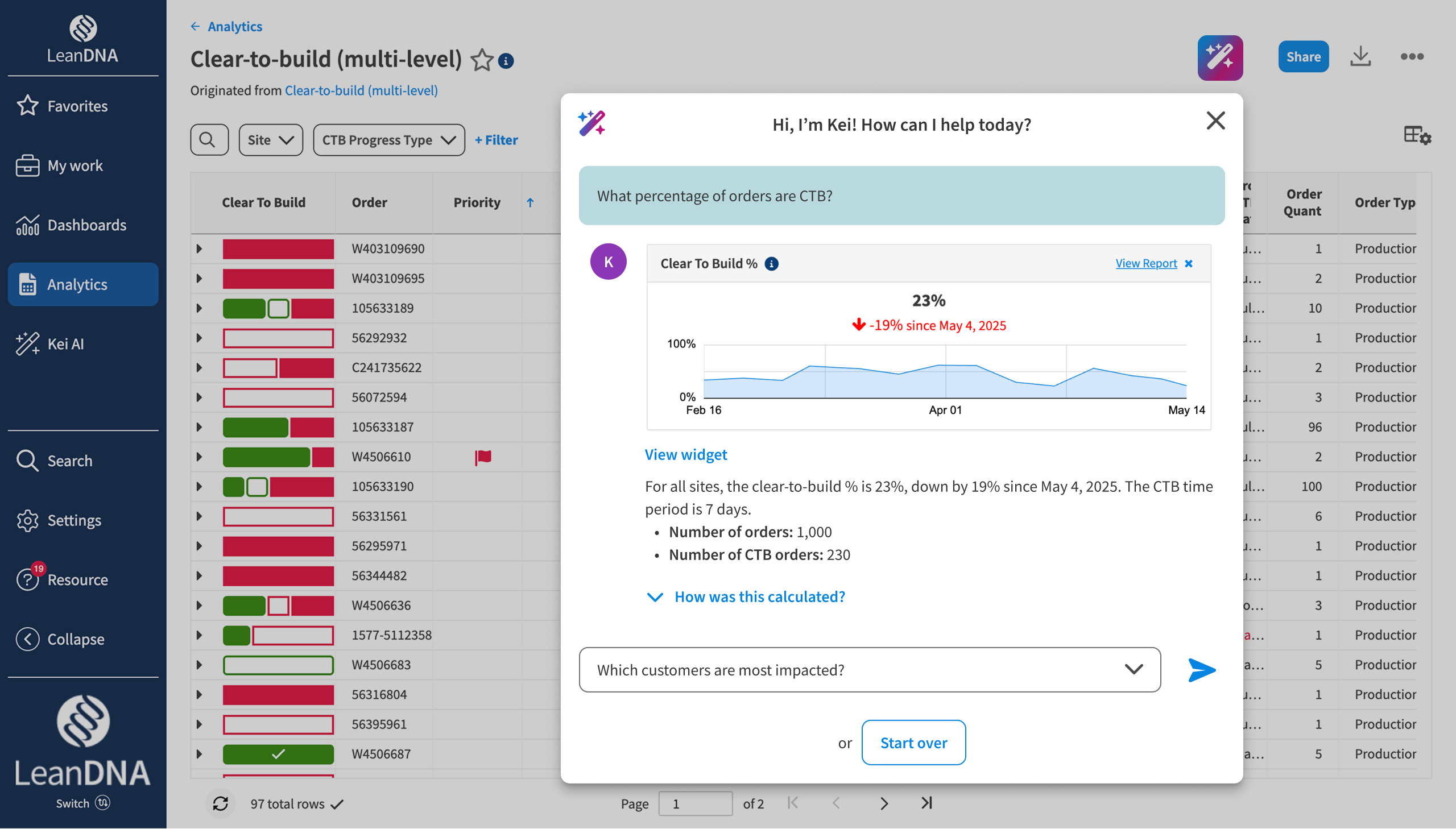1456x829 pixels.
Task: Jump to the last page arrow
Action: pos(926,803)
